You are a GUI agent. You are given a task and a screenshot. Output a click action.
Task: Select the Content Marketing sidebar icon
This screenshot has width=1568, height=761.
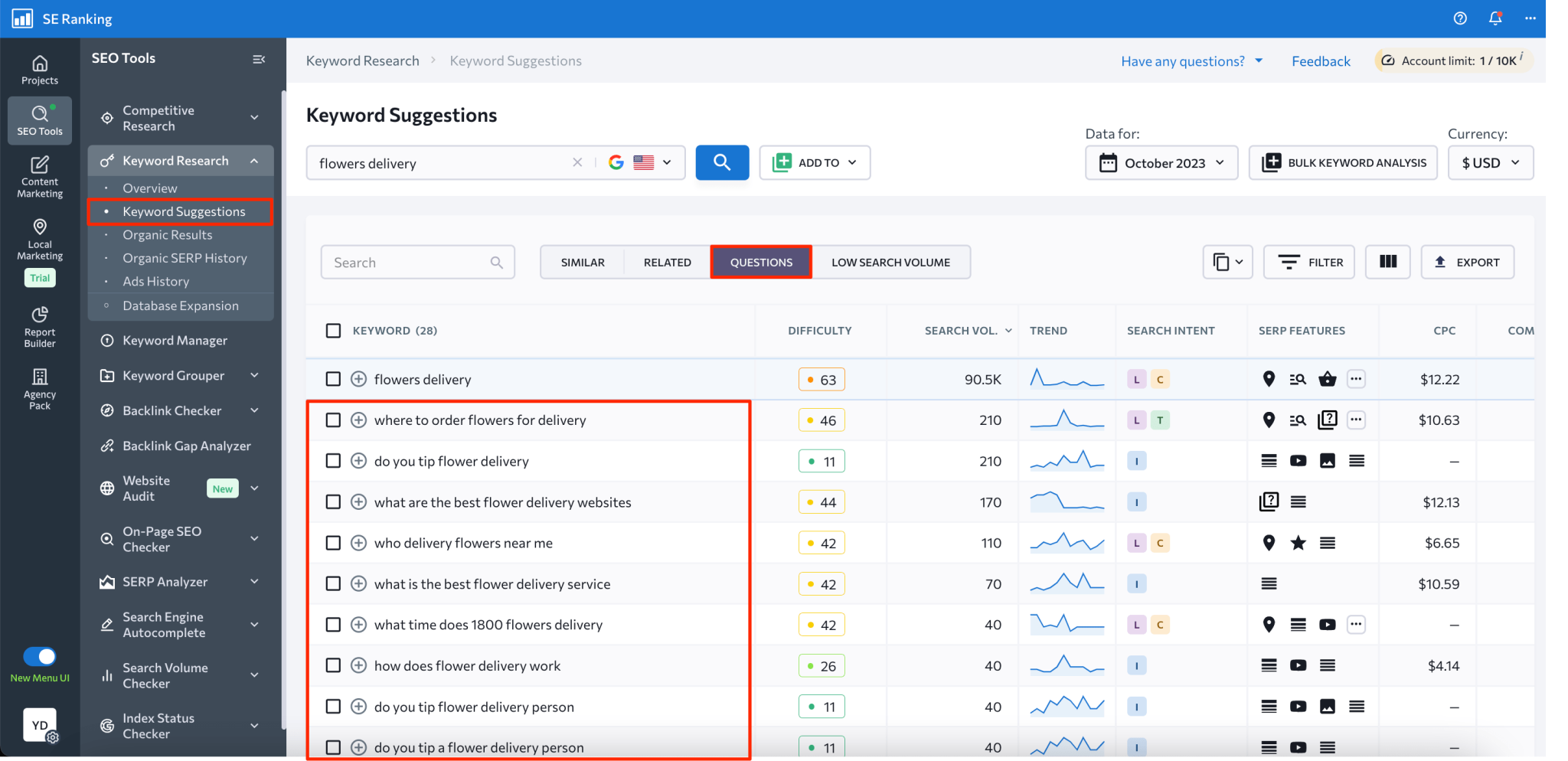pos(39,176)
